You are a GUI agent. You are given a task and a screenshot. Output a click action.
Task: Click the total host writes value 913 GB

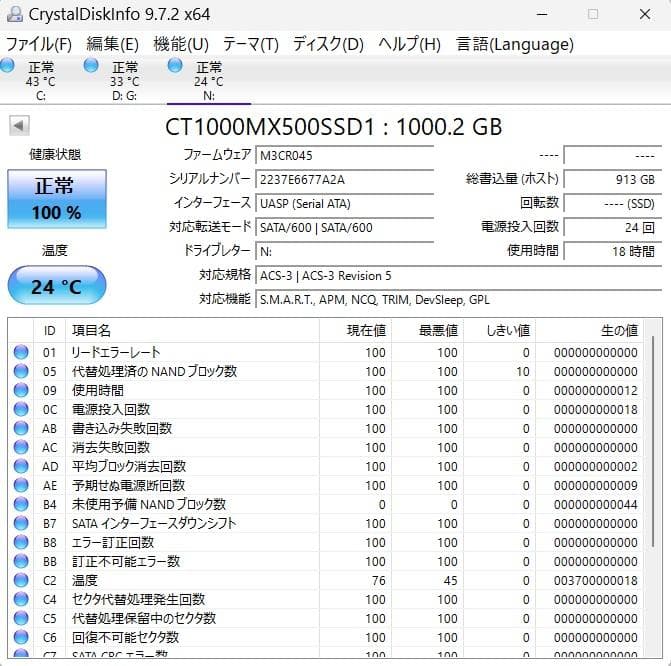pos(613,179)
